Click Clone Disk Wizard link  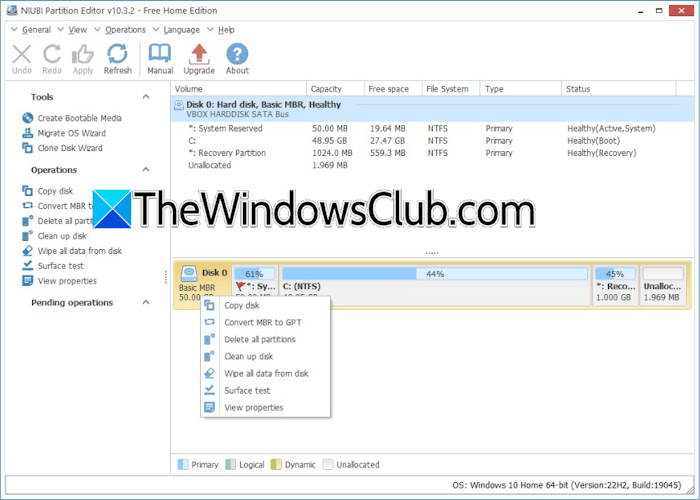pos(70,148)
